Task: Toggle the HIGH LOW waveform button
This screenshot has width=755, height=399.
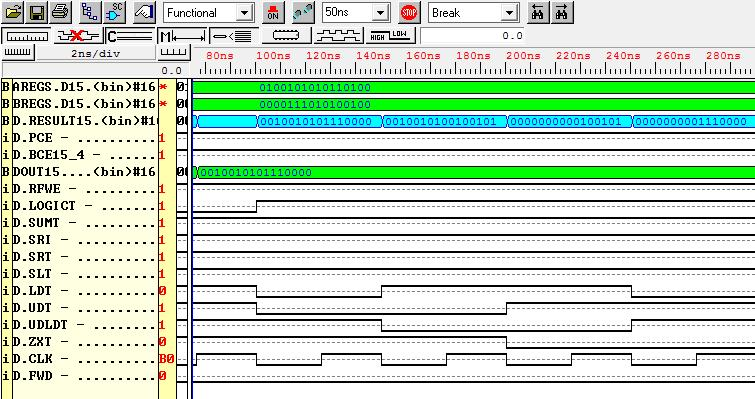Action: coord(390,36)
